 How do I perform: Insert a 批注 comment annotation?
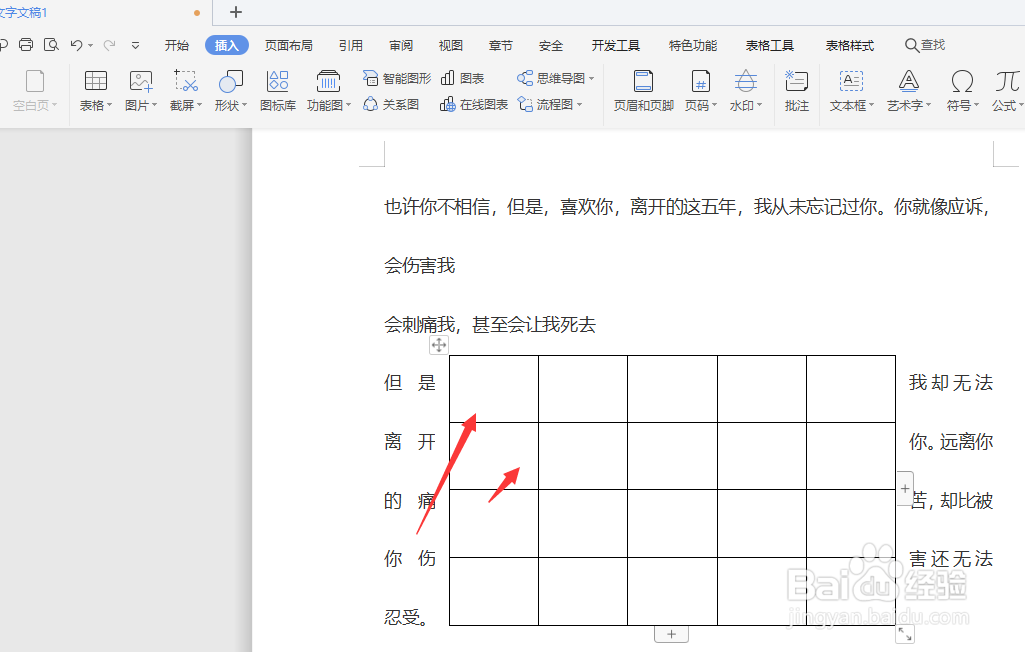[797, 90]
